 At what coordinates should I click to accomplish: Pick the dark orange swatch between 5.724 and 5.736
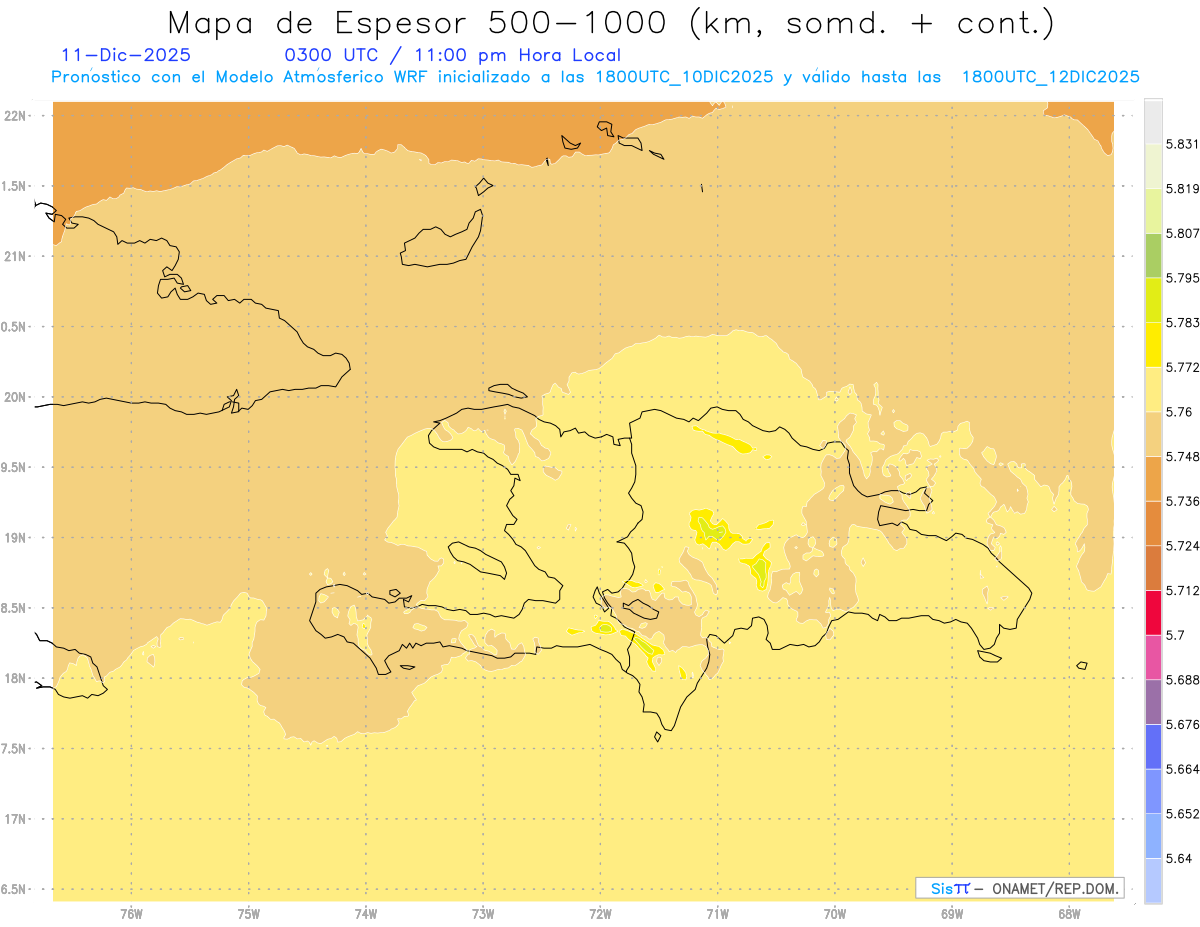[1153, 523]
